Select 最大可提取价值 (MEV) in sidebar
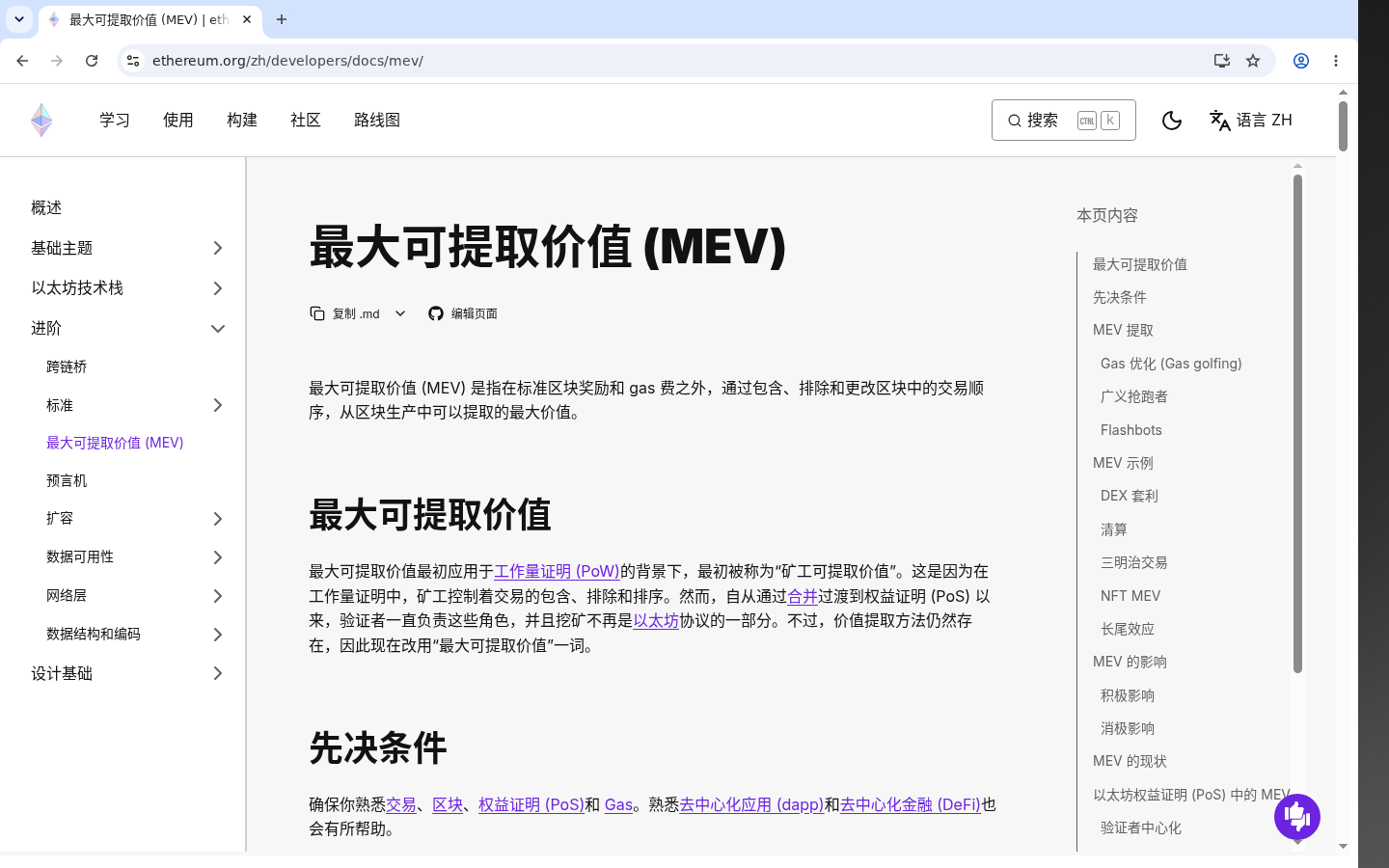1389x868 pixels. coord(115,444)
